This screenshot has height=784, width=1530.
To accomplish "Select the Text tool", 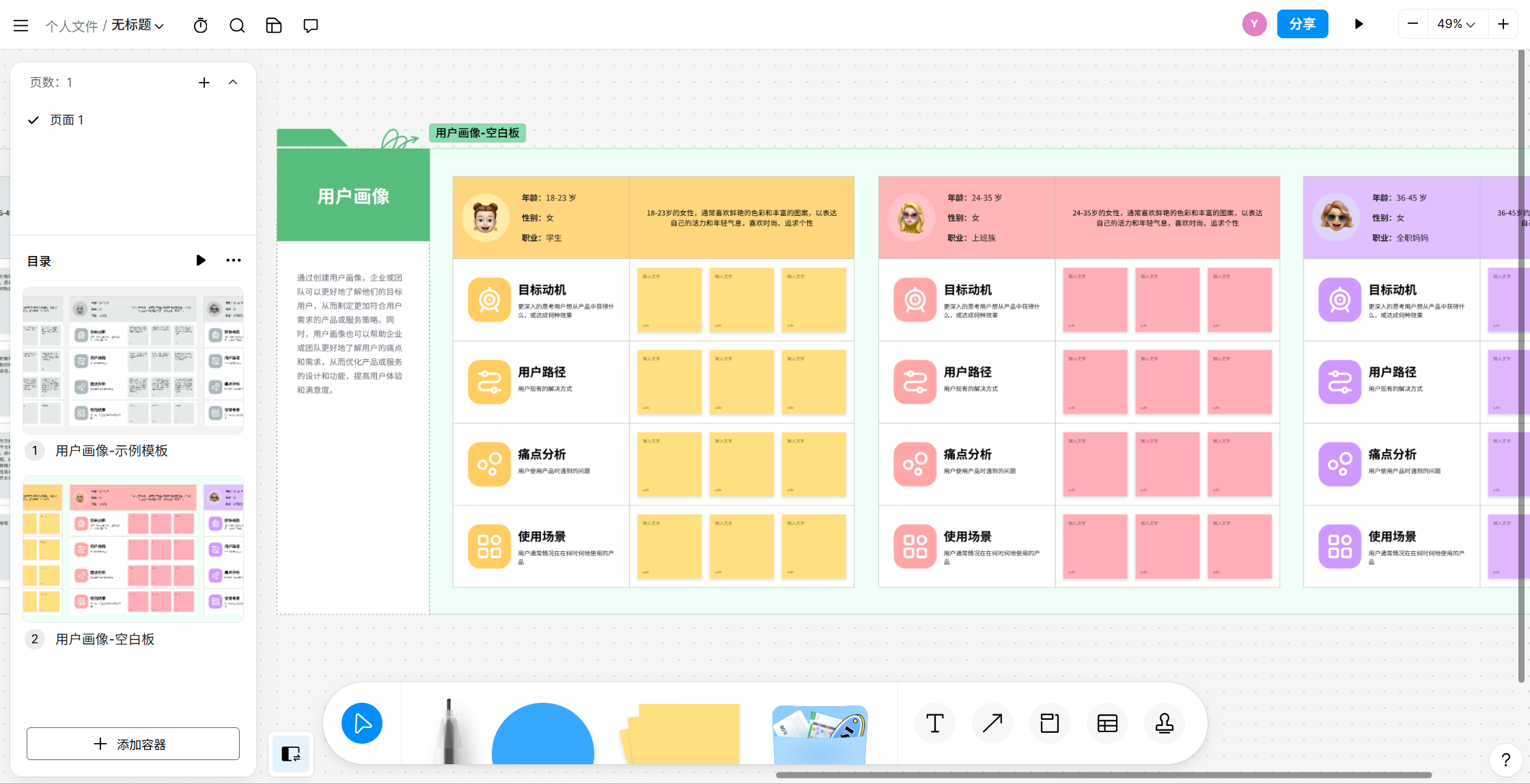I will pyautogui.click(x=934, y=723).
